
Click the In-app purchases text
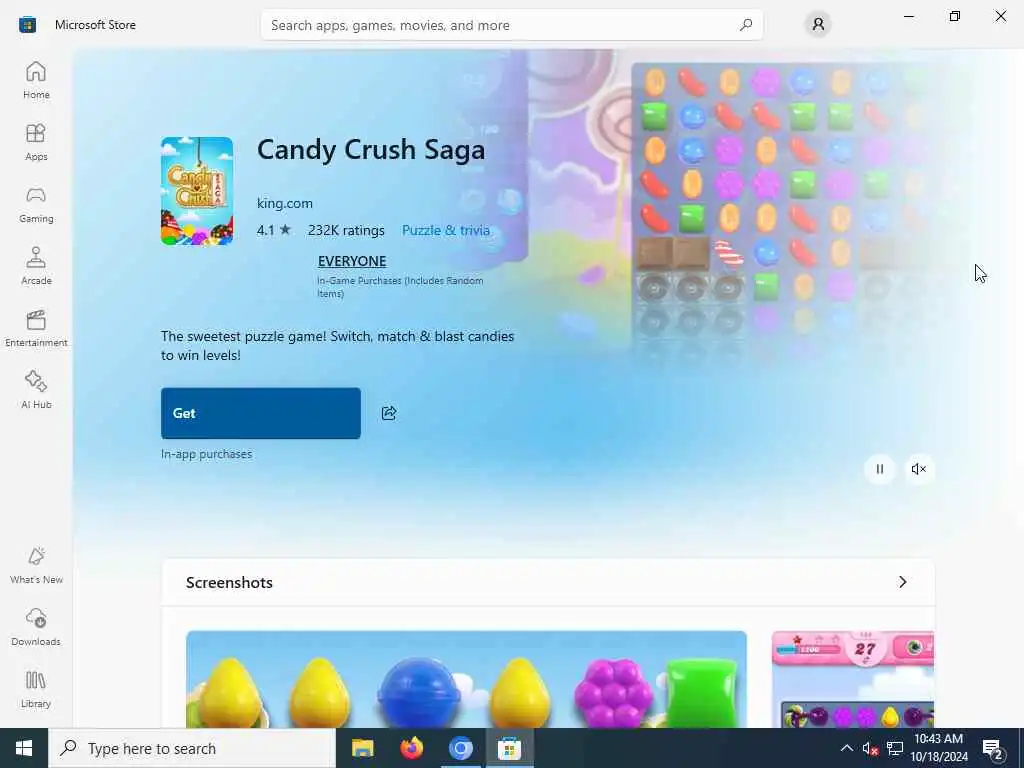[206, 454]
